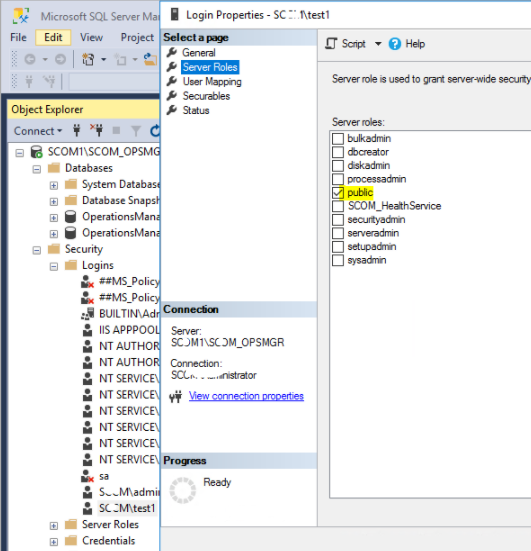Check the bulkadmin server role
Image resolution: width=531 pixels, height=551 pixels.
click(x=338, y=138)
